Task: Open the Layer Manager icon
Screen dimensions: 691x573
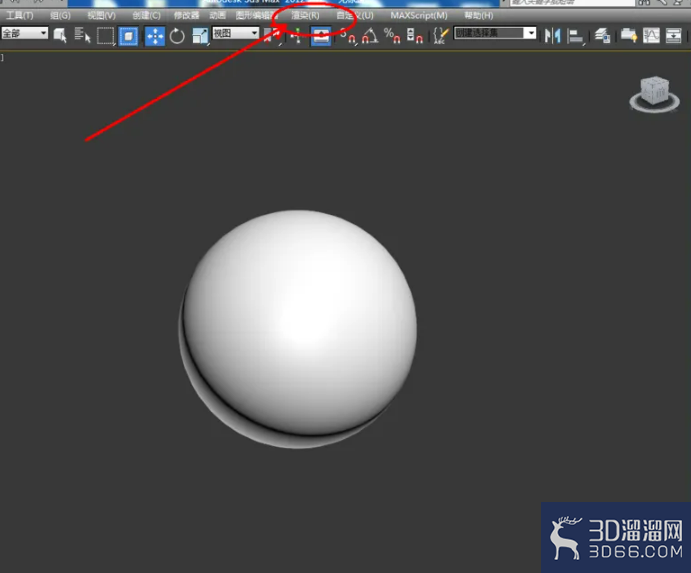Action: pyautogui.click(x=602, y=35)
